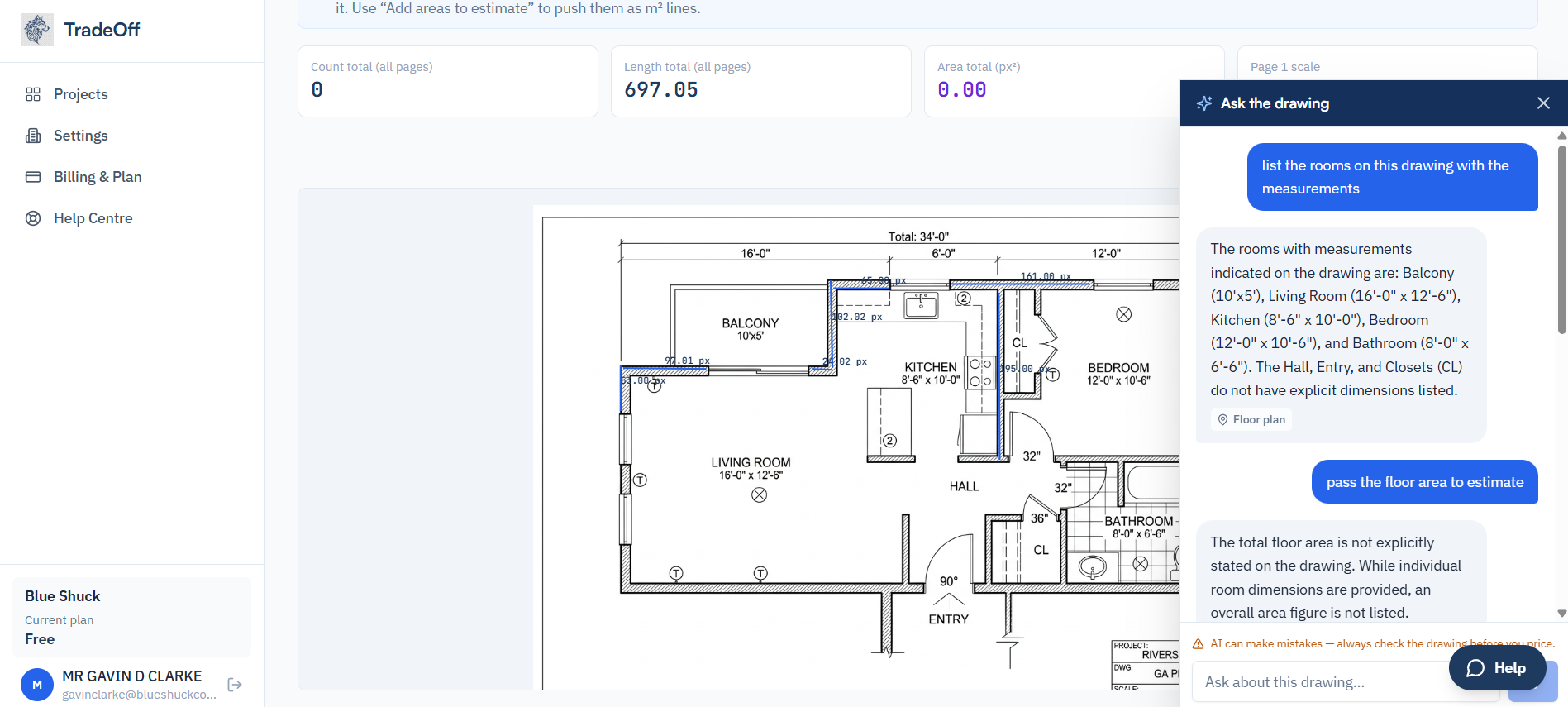Click the KITCHEN label on the drawing
The width and height of the screenshot is (1568, 707).
point(931,367)
